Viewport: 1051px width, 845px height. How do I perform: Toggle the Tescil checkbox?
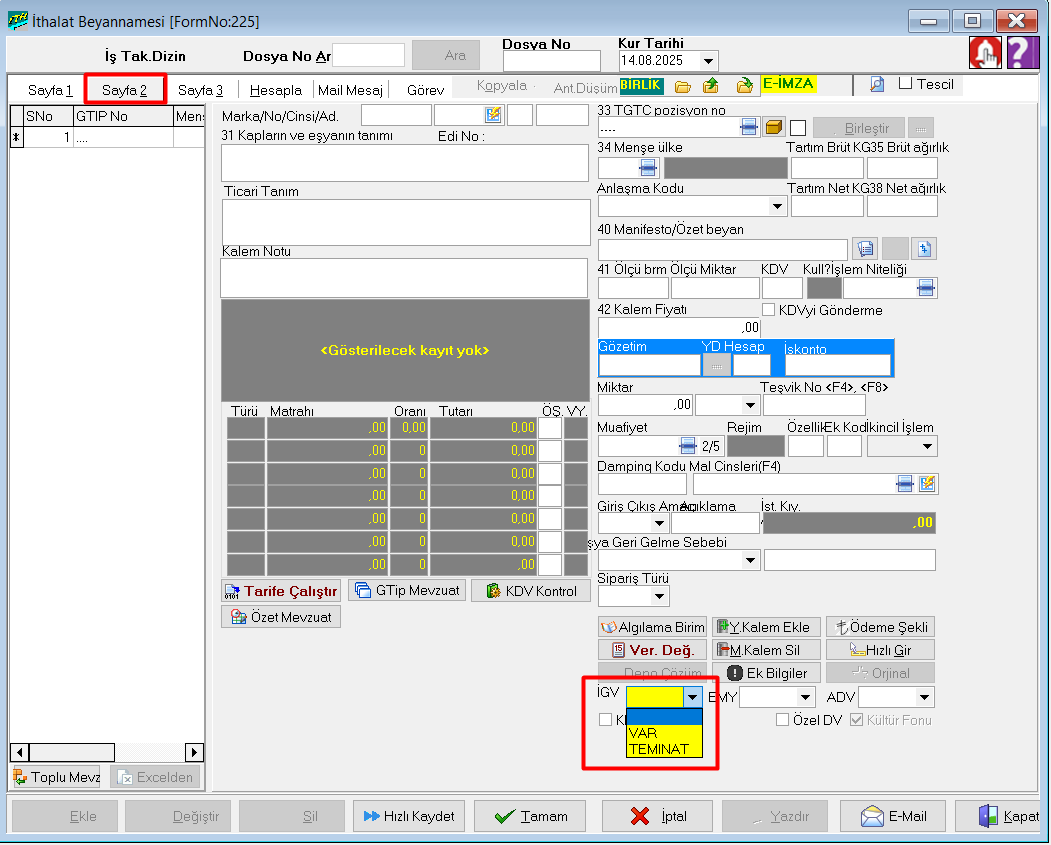pos(906,84)
